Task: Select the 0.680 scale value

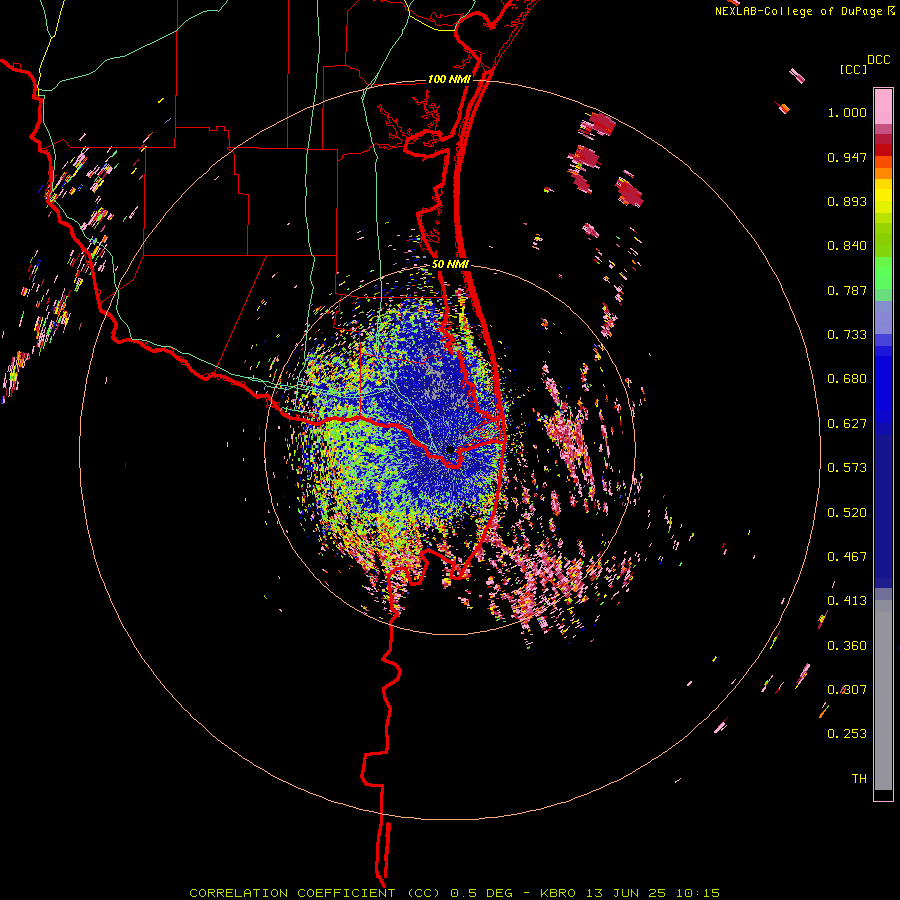Action: 847,379
